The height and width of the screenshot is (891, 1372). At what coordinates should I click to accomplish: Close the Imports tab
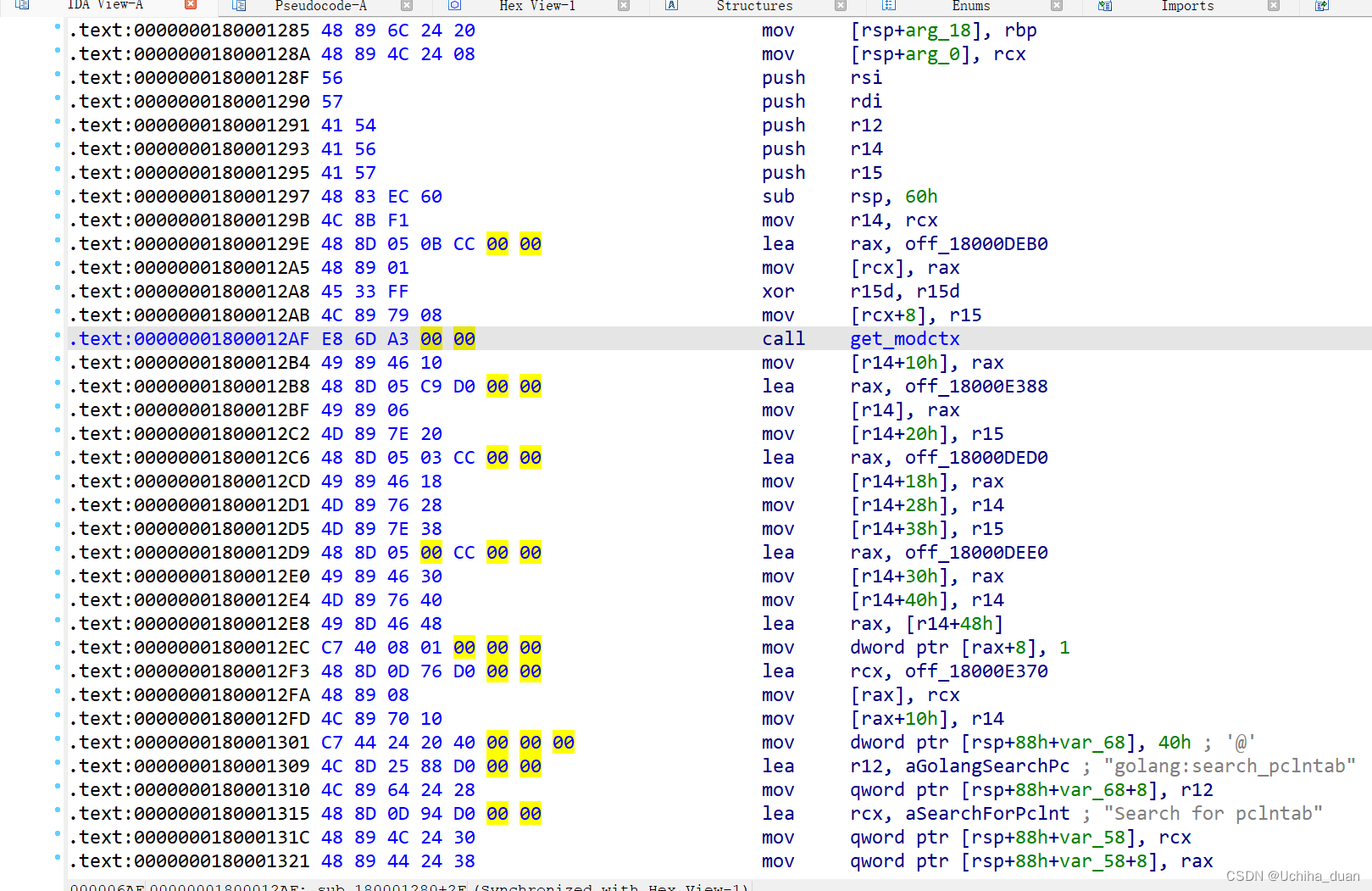pos(1273,6)
